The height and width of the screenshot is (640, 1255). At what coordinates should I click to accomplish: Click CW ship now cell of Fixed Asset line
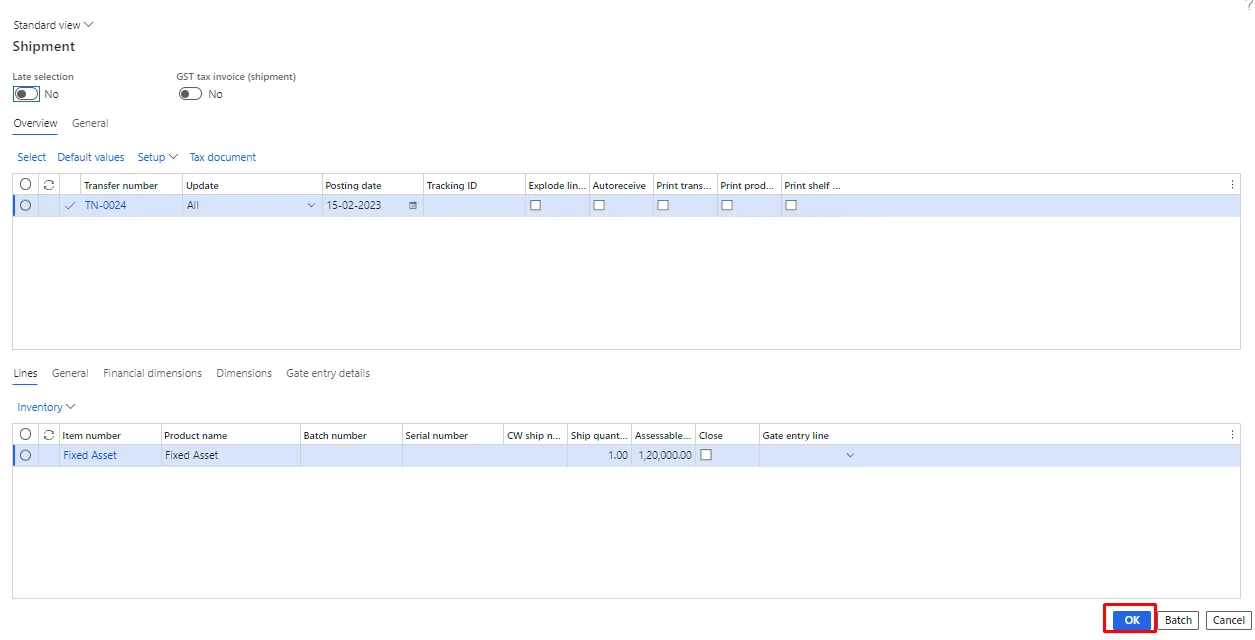coord(535,455)
